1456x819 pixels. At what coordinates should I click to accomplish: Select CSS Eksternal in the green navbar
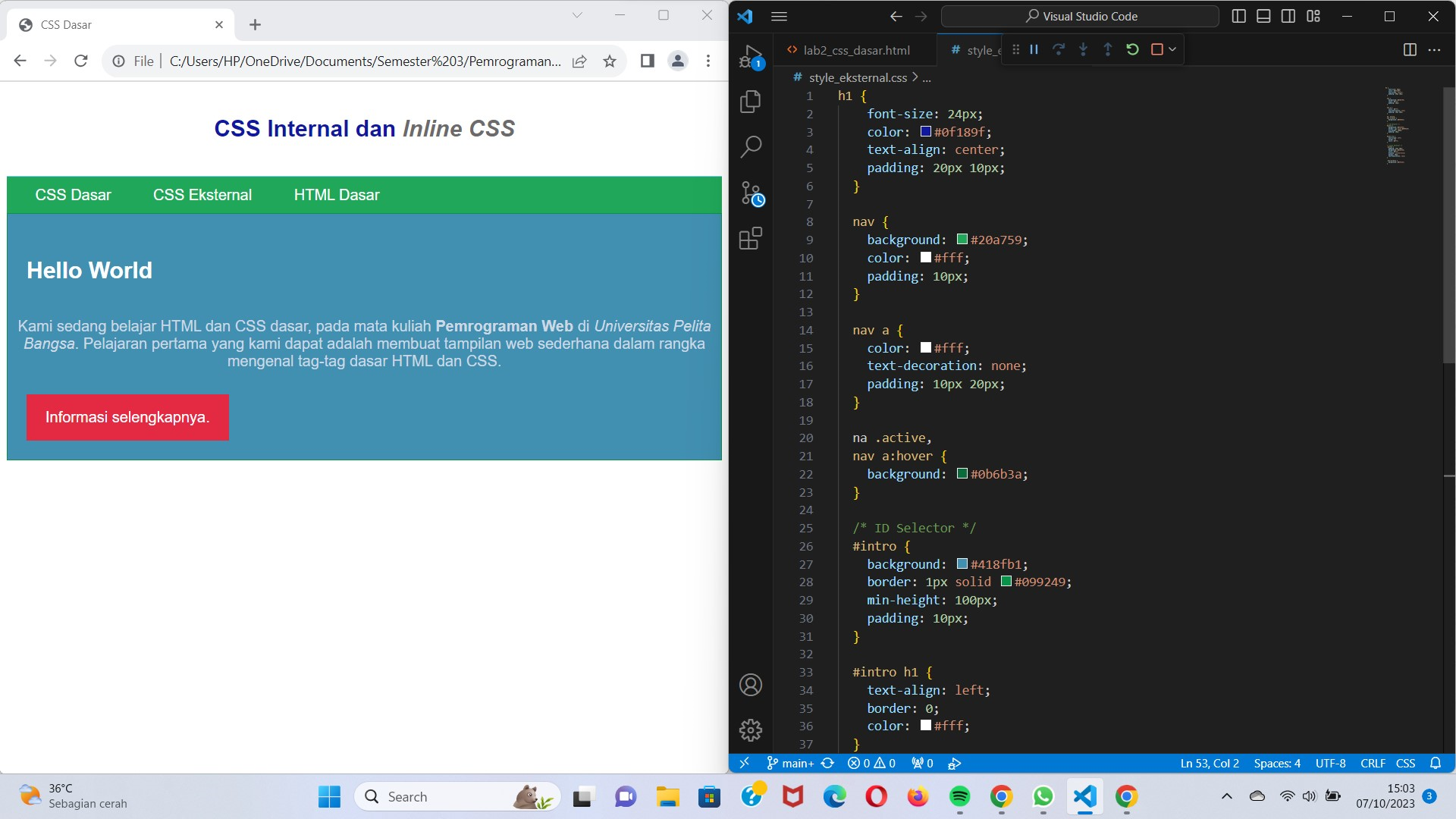pyautogui.click(x=202, y=195)
